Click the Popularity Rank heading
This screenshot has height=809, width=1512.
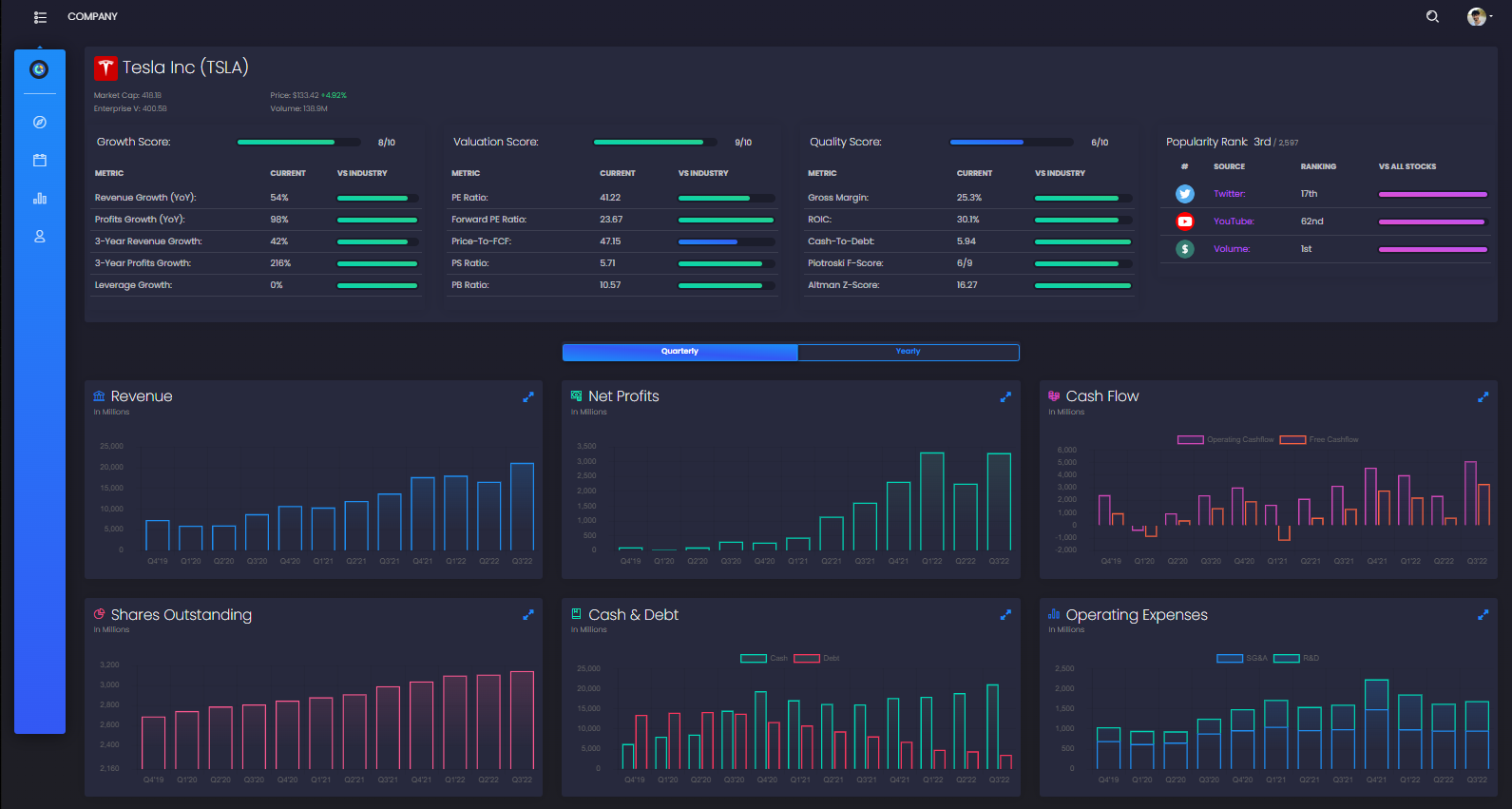click(1208, 142)
